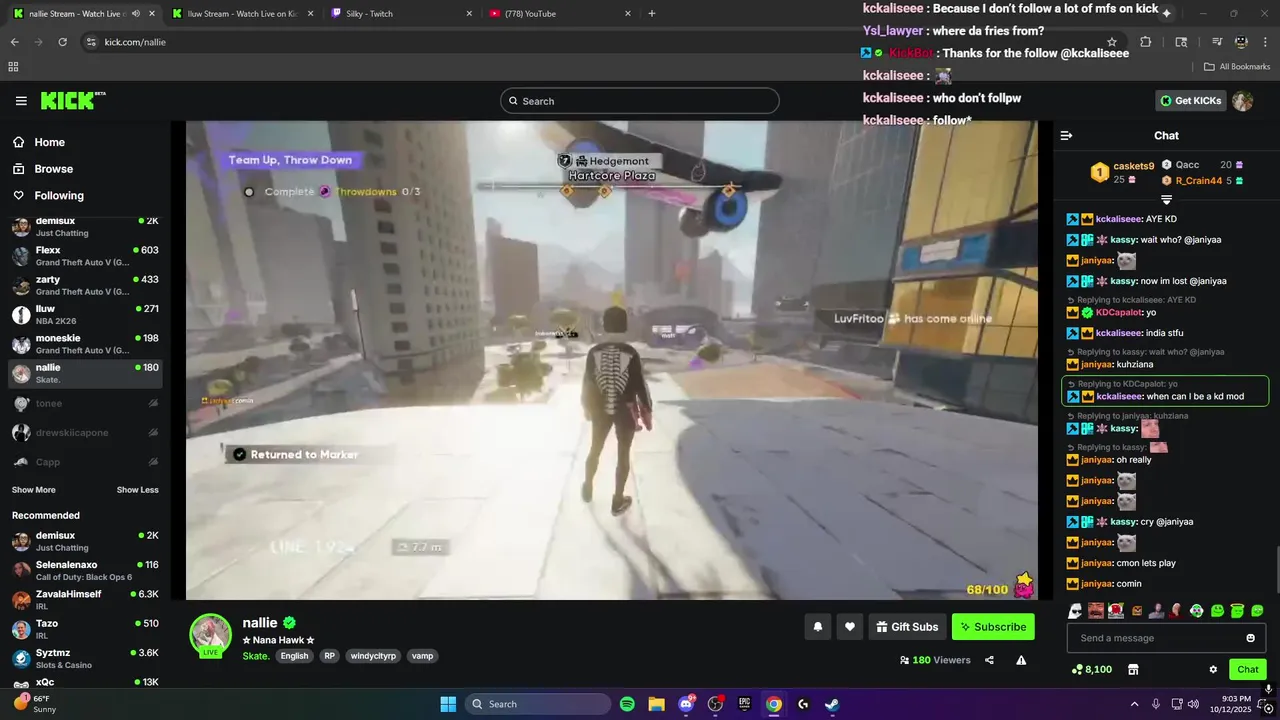Click the stream video player
The height and width of the screenshot is (720, 1280).
click(612, 360)
